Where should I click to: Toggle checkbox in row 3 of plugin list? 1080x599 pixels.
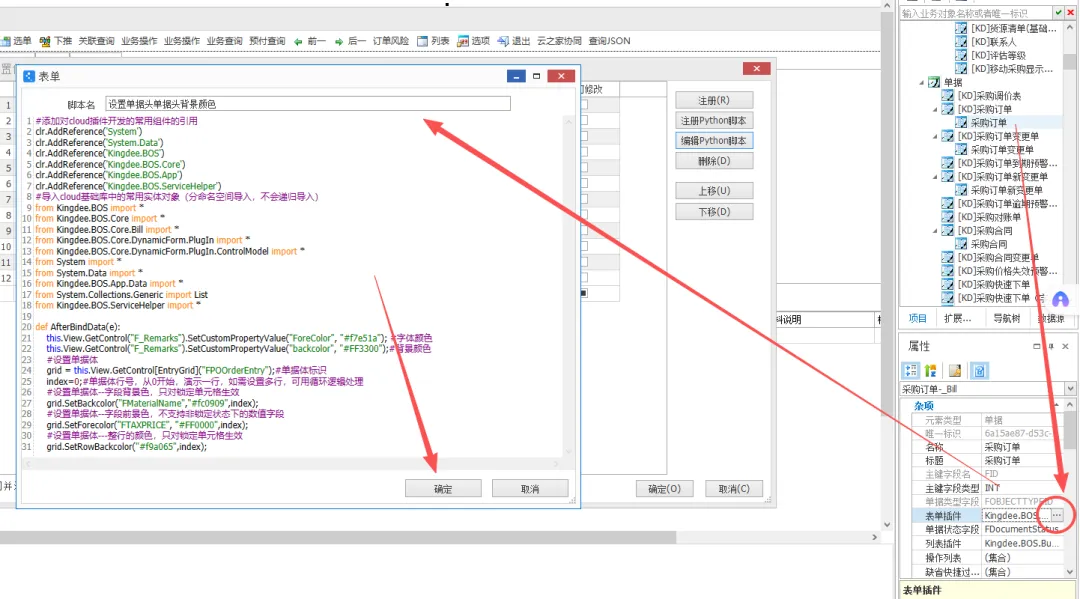click(584, 136)
